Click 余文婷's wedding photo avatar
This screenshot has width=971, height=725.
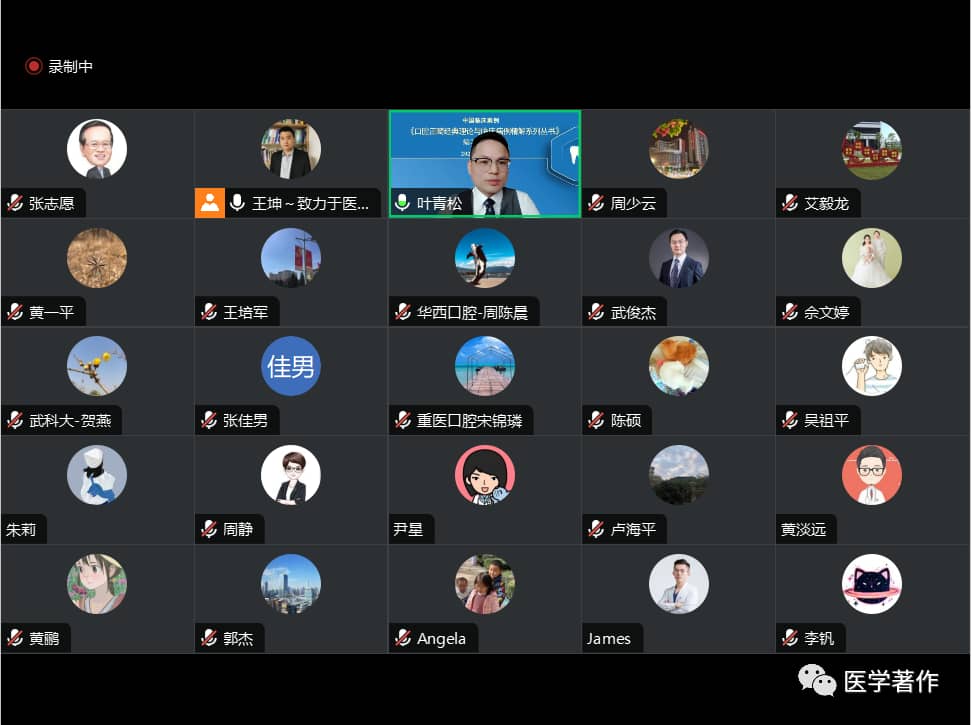coord(872,258)
